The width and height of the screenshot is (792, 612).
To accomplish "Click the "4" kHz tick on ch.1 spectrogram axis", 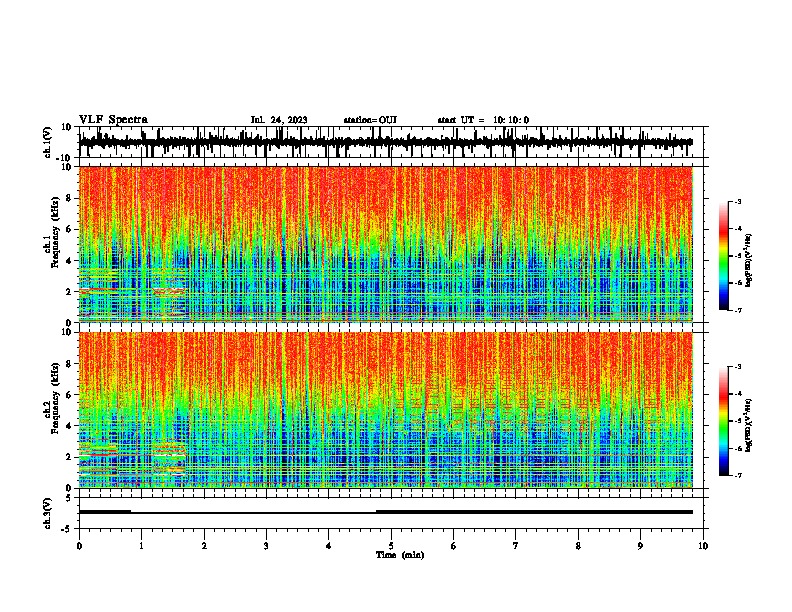I will click(x=69, y=261).
